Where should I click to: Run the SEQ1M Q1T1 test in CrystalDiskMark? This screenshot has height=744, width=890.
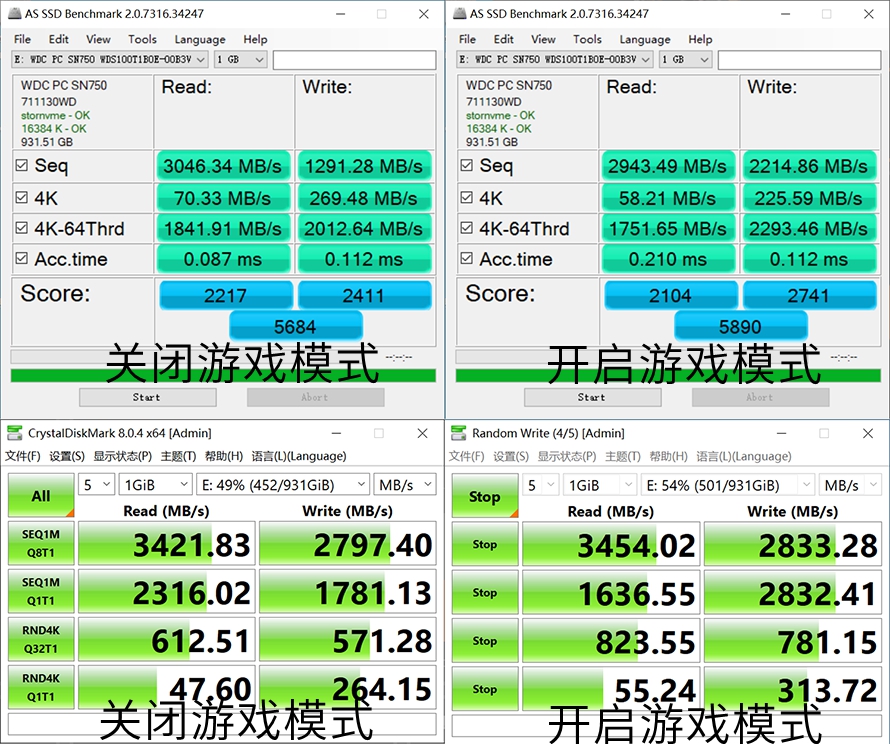[41, 591]
